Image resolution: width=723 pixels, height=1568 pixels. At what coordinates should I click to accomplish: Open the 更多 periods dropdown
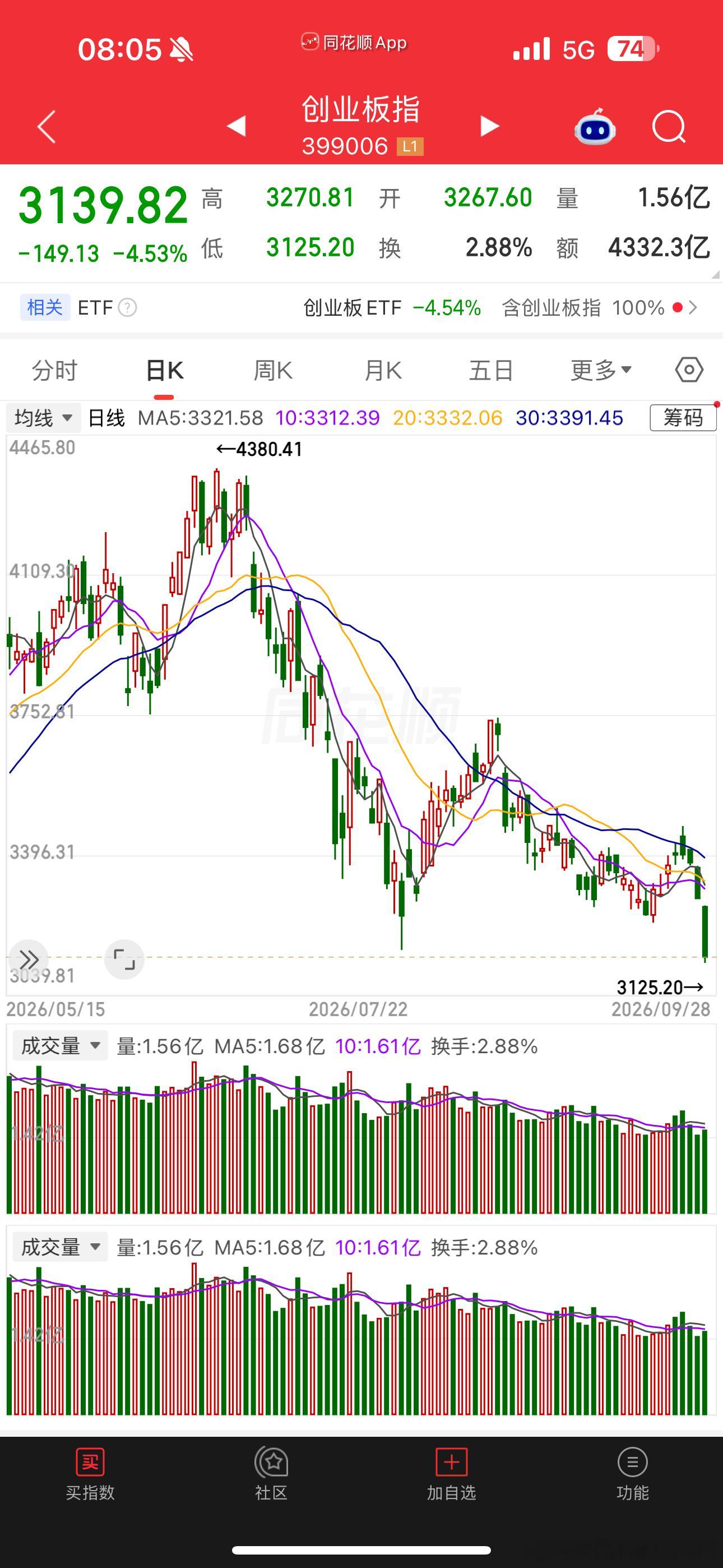click(601, 370)
